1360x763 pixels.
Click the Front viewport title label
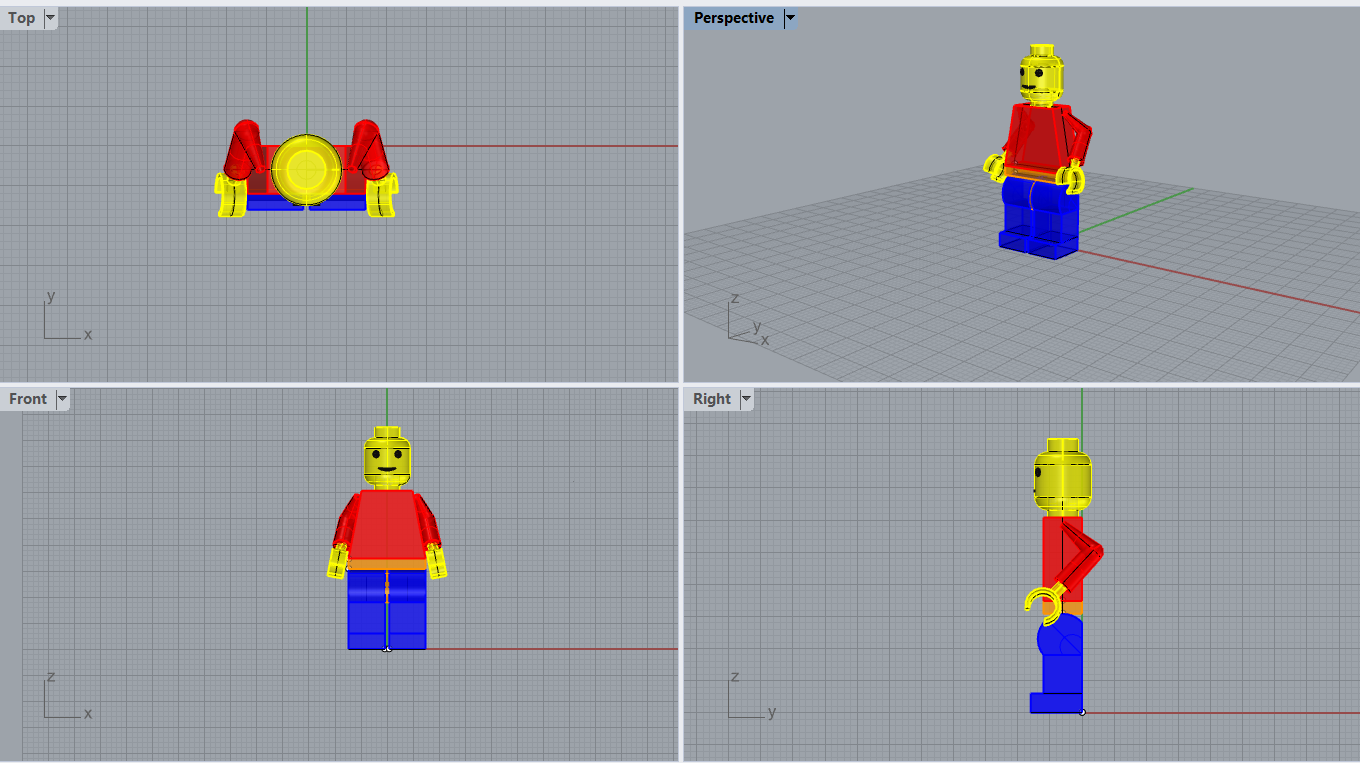28,399
